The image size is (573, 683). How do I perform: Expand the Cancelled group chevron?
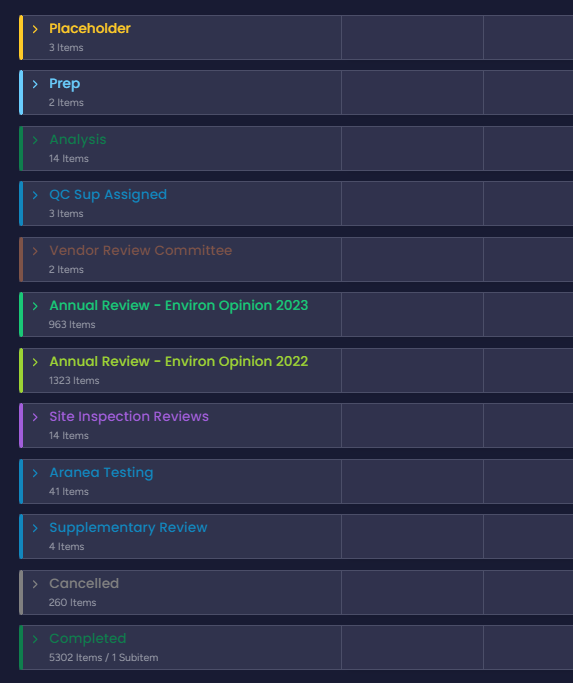[35, 584]
